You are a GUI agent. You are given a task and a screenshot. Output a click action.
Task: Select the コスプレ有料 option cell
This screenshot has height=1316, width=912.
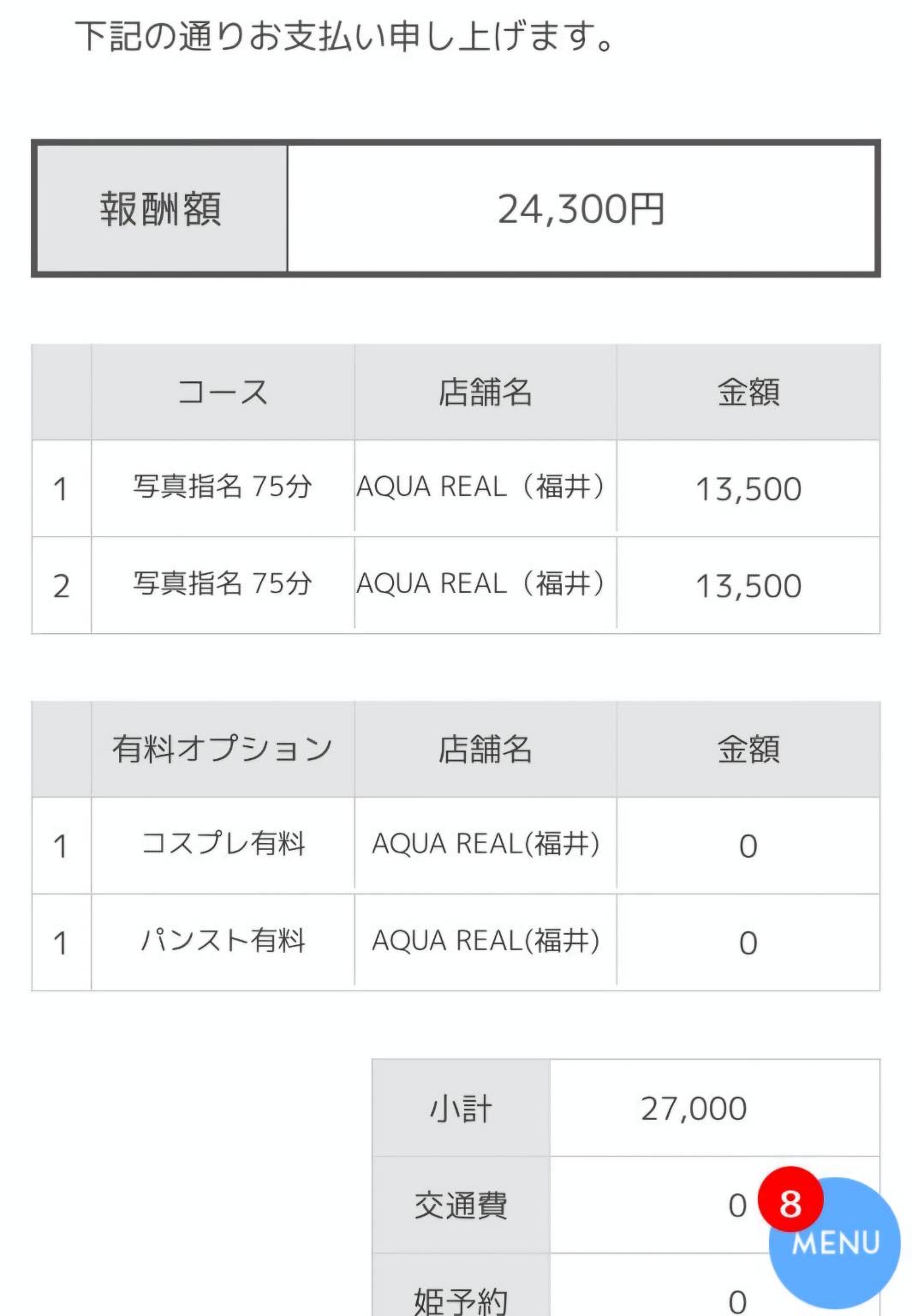click(x=223, y=845)
